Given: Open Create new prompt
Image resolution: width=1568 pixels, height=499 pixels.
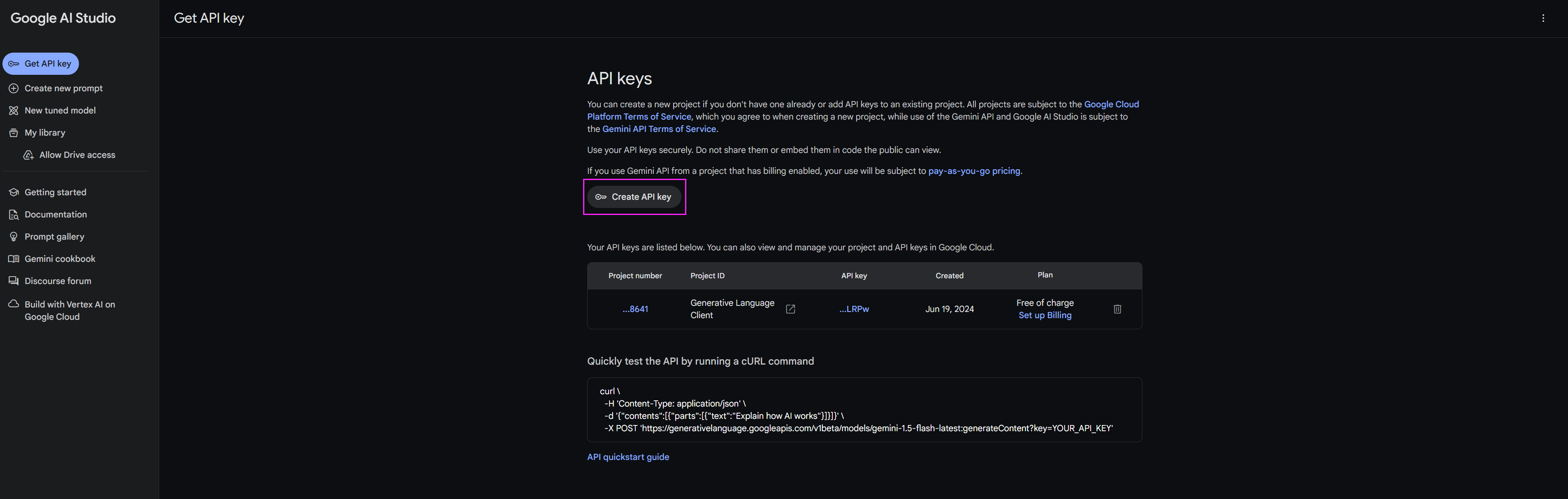Looking at the screenshot, I should pos(63,88).
